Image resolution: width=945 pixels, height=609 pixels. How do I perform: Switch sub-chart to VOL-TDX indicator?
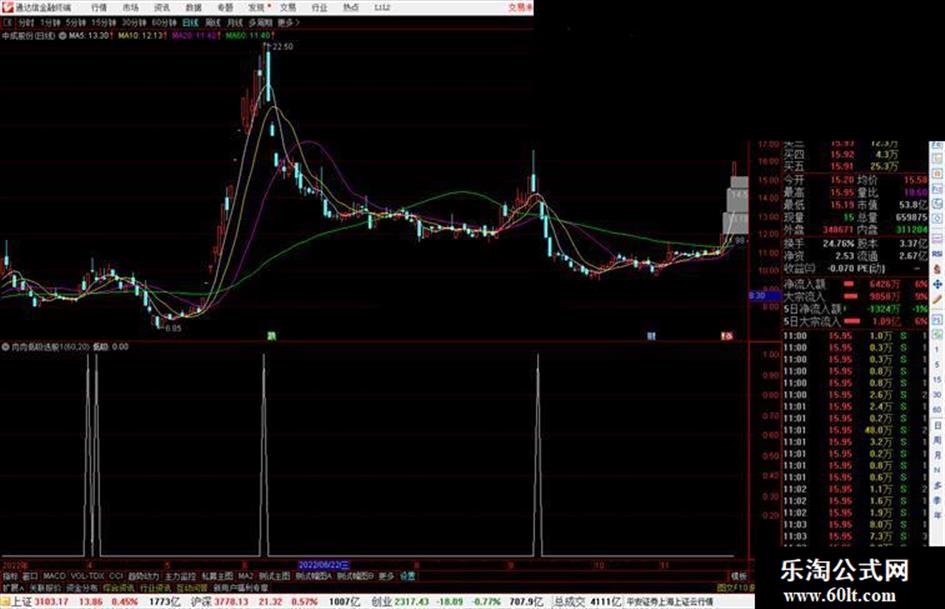click(87, 576)
